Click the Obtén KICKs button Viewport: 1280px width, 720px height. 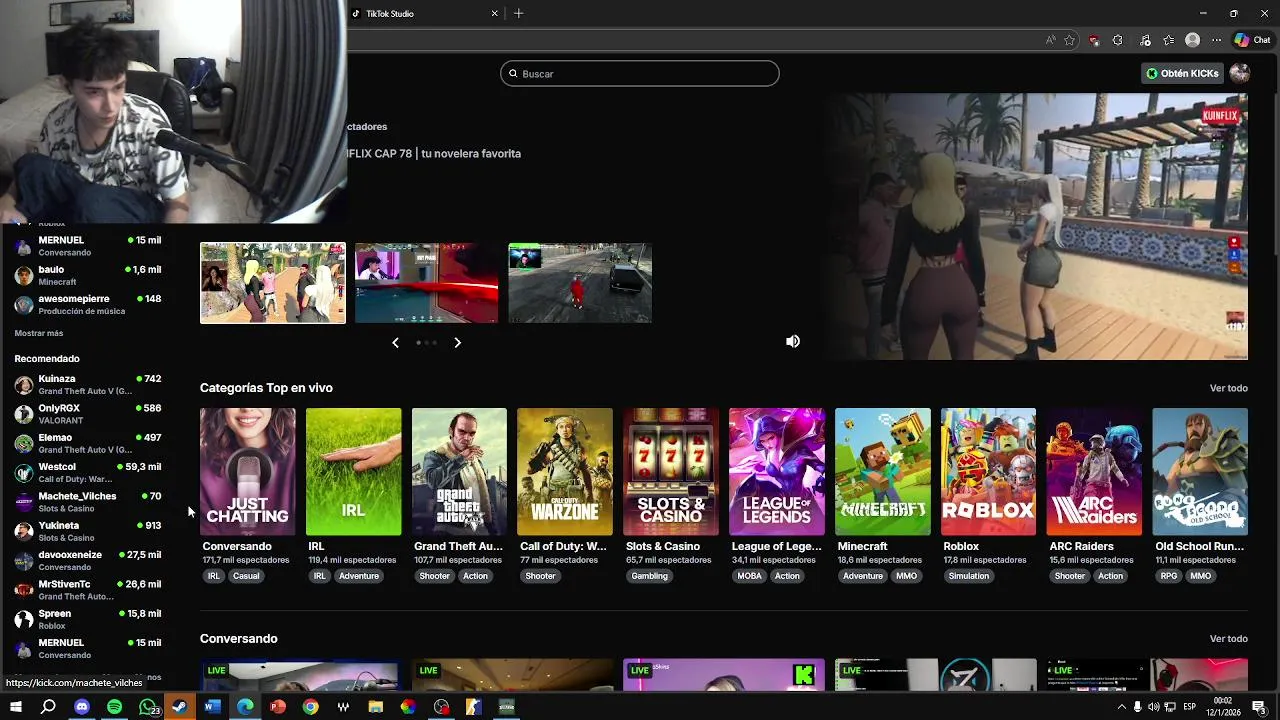[x=1182, y=73]
